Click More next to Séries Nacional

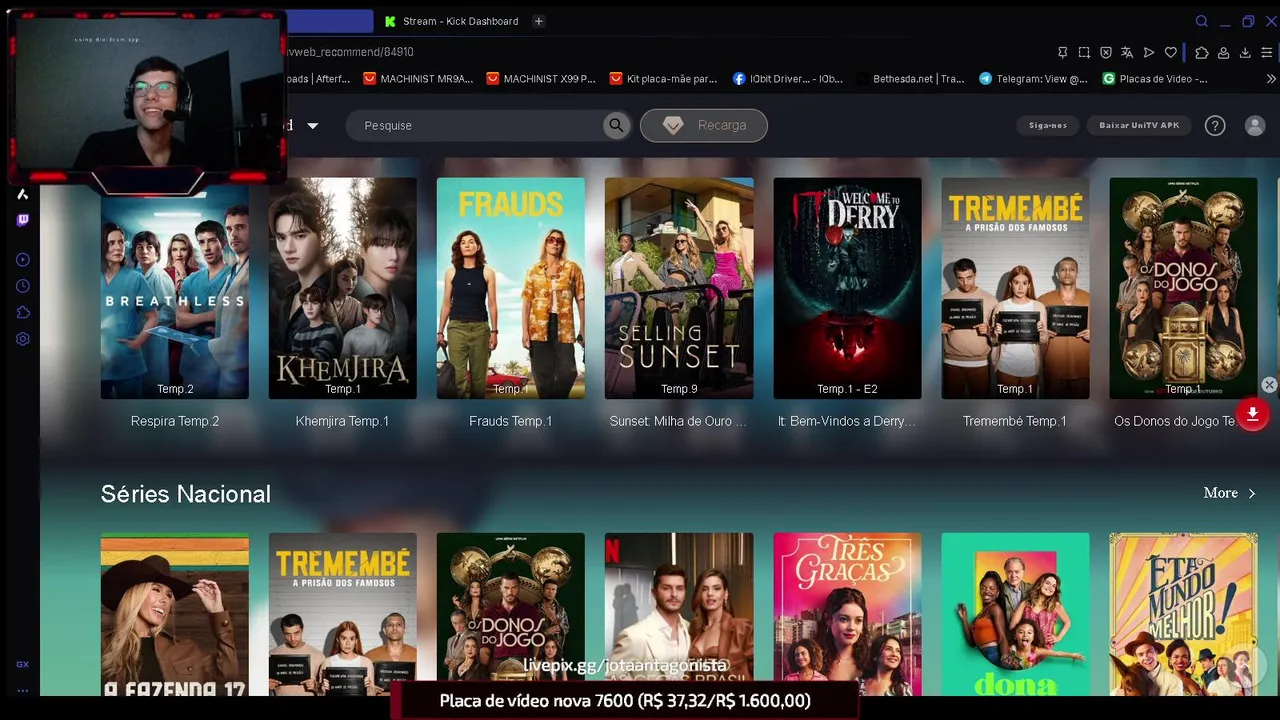point(1229,493)
